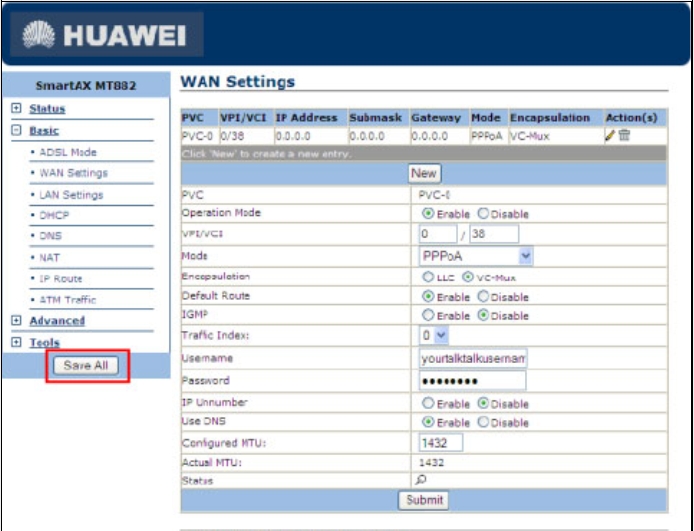The image size is (694, 531).
Task: Go to NAT page
Action: pos(49,257)
